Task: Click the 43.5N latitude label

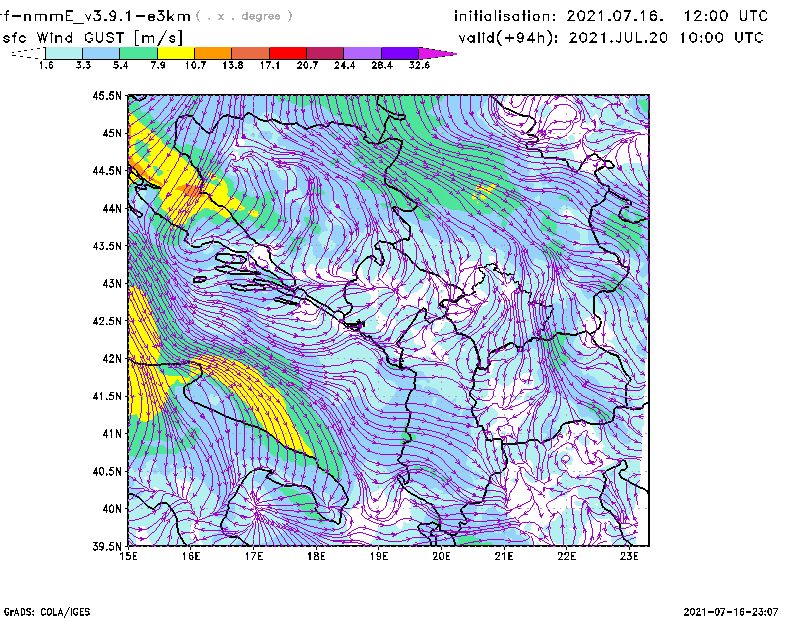Action: (107, 246)
